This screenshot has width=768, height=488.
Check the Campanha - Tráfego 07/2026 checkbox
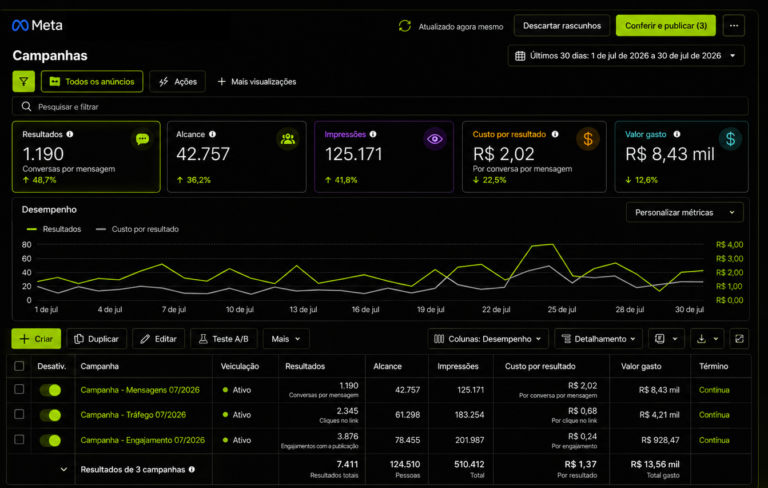[19, 414]
